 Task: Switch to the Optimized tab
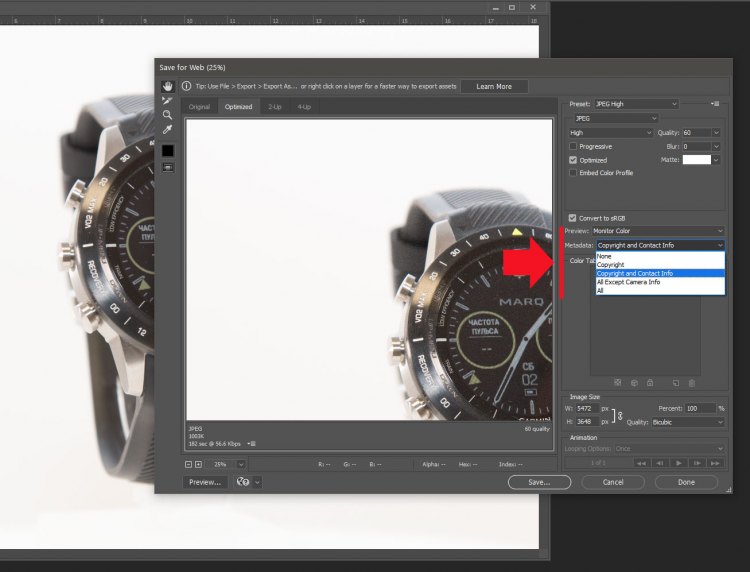pyautogui.click(x=238, y=107)
